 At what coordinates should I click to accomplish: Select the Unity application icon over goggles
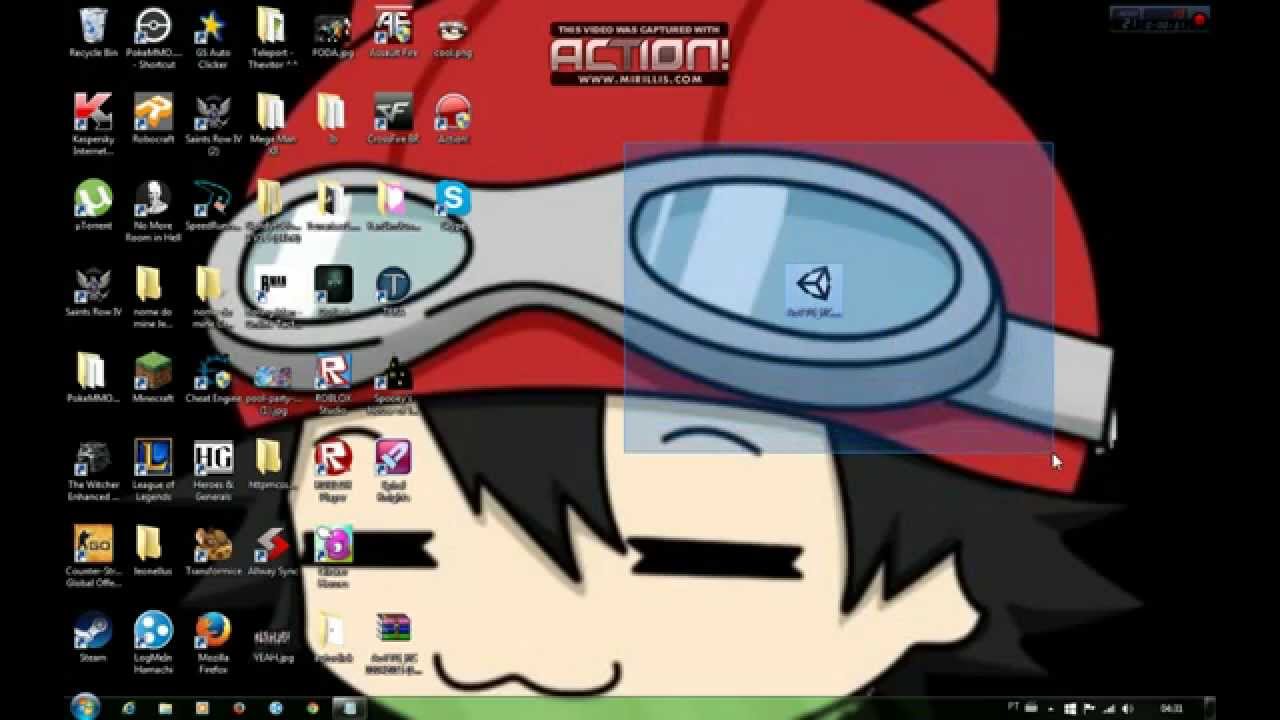(x=813, y=292)
